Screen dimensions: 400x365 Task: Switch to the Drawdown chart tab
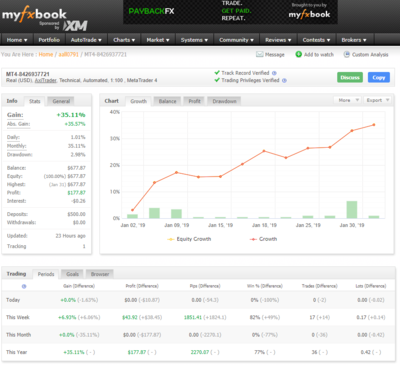[x=224, y=101]
